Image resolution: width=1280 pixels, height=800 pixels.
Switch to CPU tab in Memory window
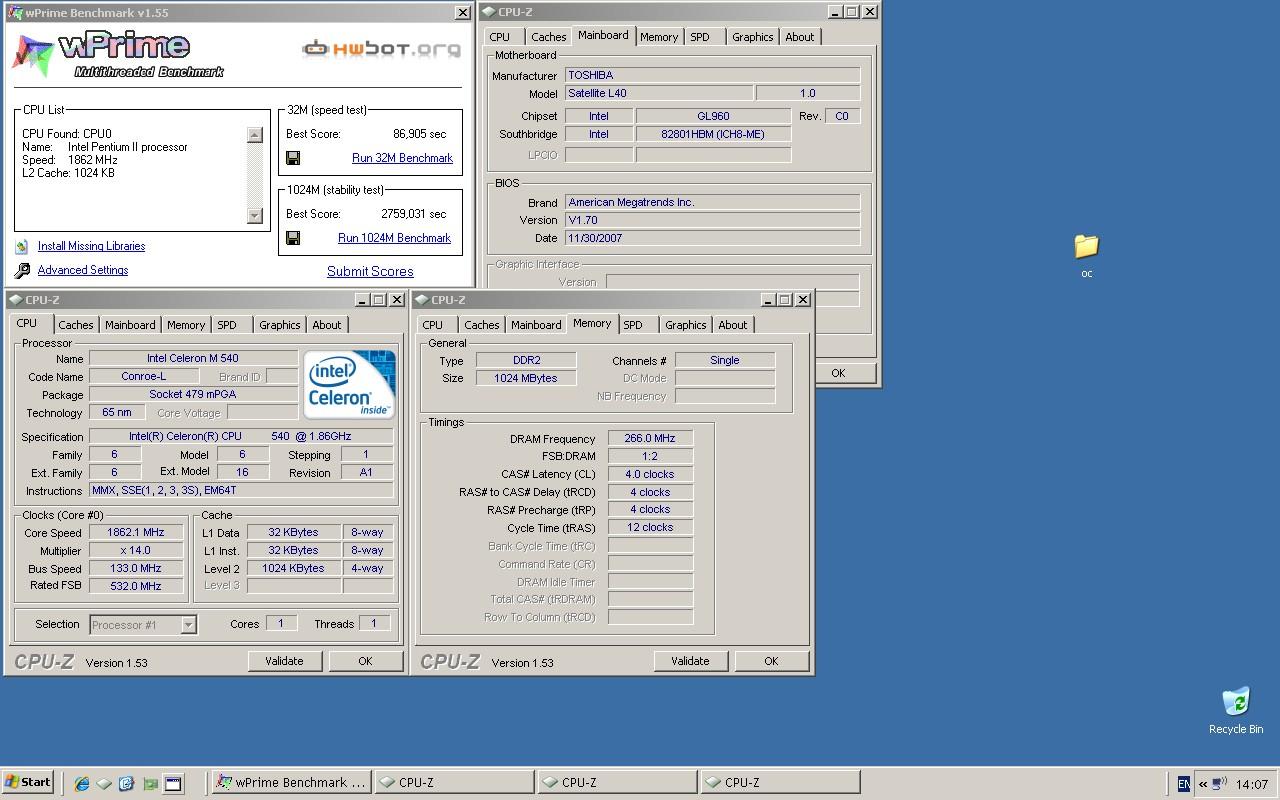433,325
